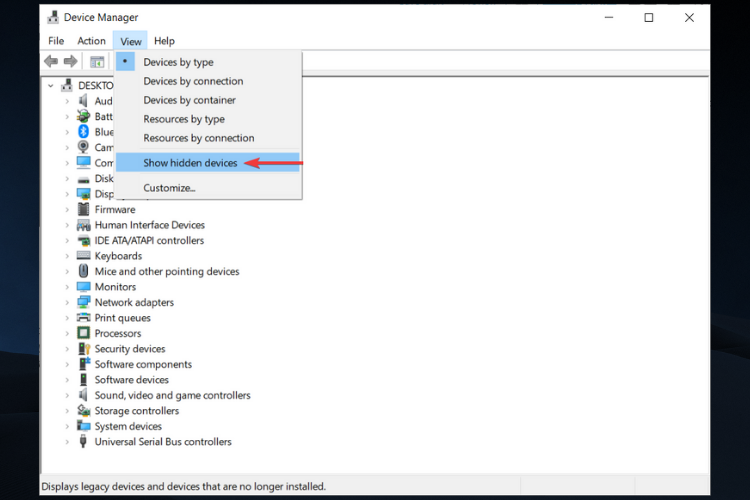This screenshot has height=500, width=750.
Task: Expand the Monitors category chevron
Action: (x=67, y=287)
